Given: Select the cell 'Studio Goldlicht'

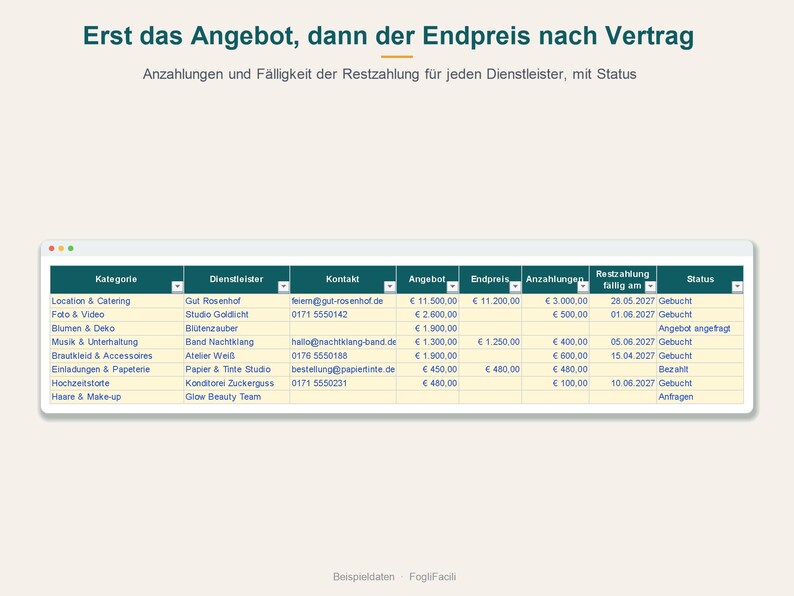Looking at the screenshot, I should pos(237,314).
